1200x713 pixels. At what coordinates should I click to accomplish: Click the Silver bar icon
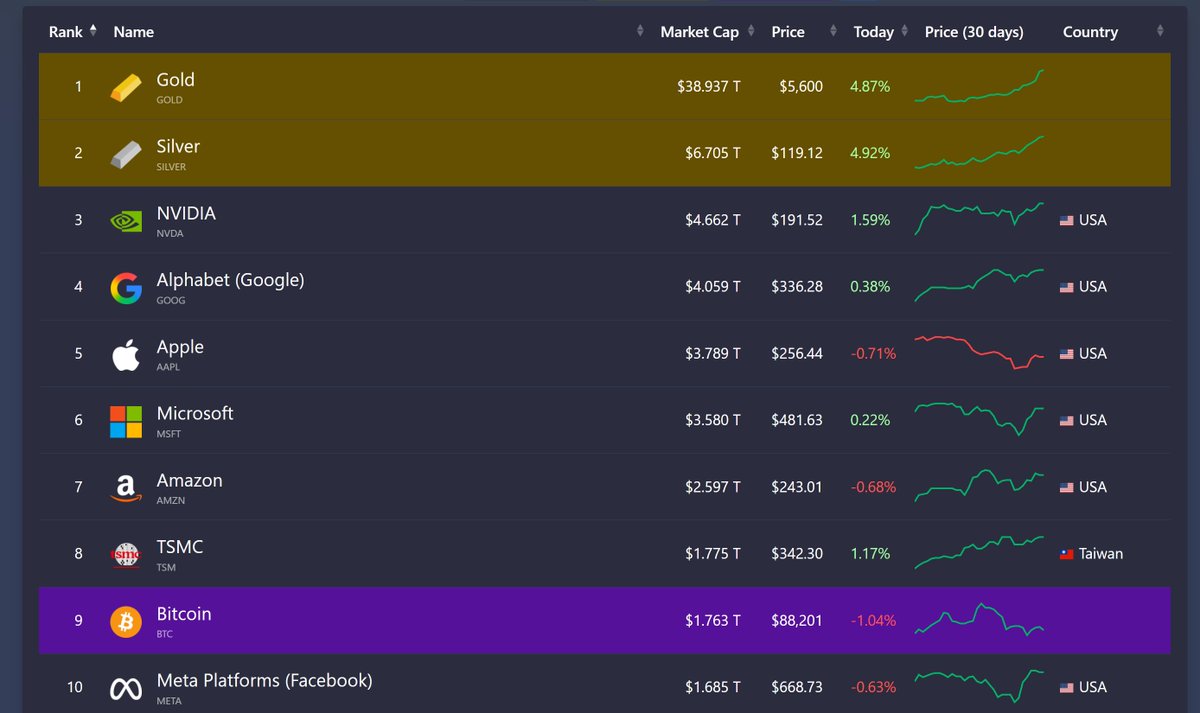click(x=126, y=154)
